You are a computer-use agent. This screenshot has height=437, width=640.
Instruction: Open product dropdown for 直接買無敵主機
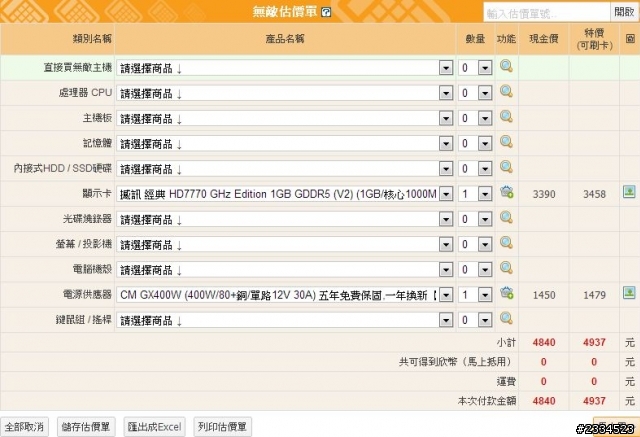coord(285,68)
